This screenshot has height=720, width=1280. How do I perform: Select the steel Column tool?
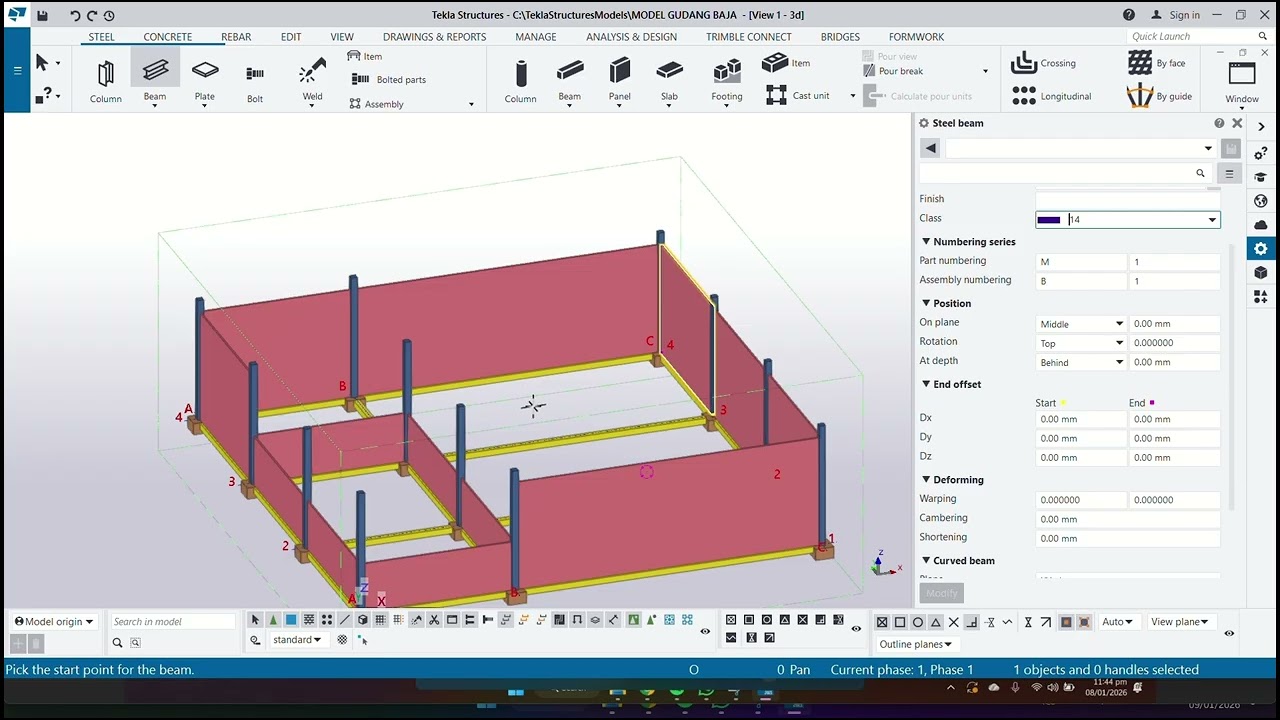pyautogui.click(x=105, y=80)
